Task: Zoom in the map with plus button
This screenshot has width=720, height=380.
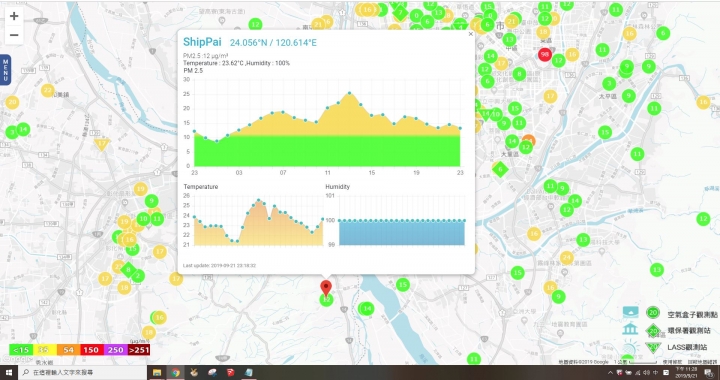Action: 14,16
